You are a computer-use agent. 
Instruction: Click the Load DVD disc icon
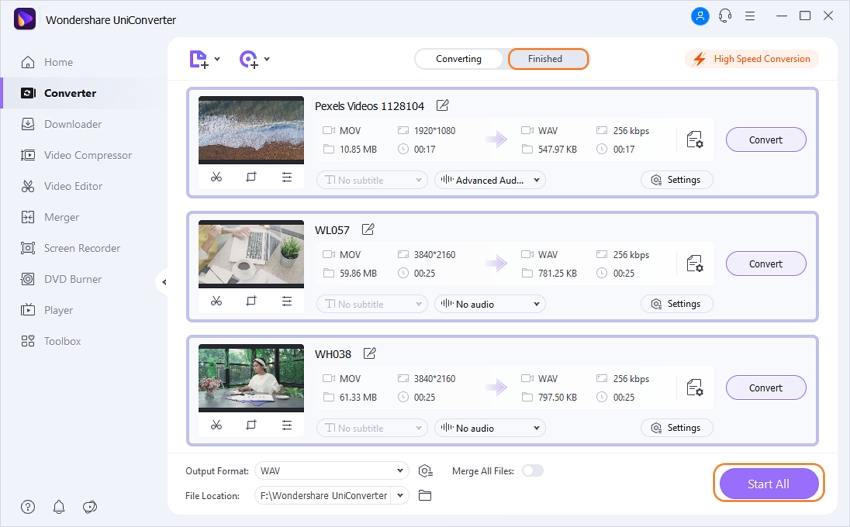249,59
